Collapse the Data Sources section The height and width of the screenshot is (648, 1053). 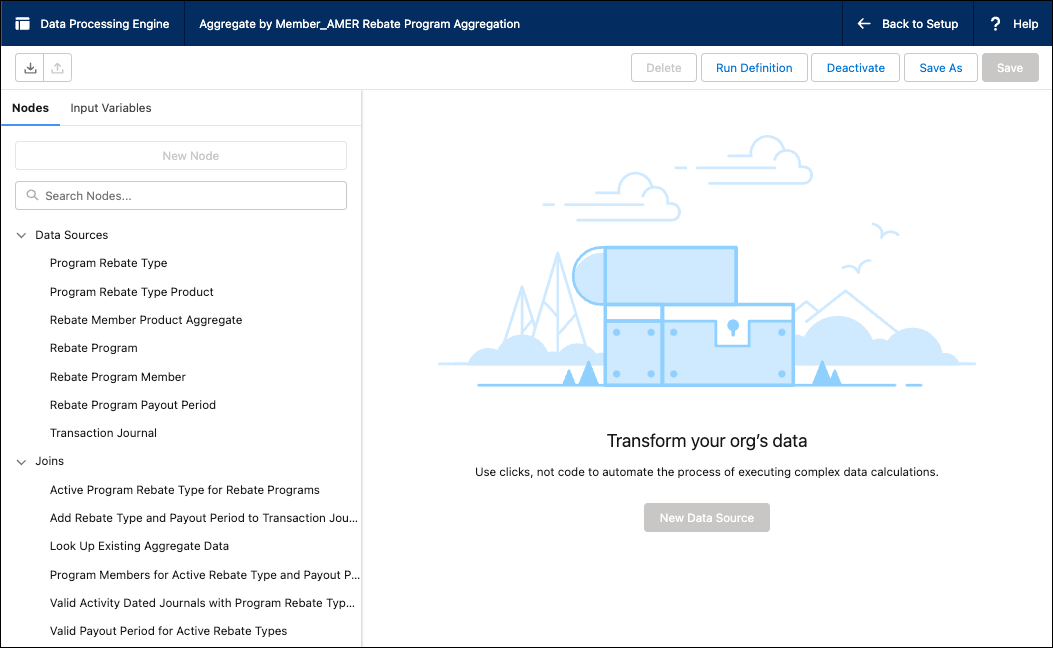click(x=21, y=234)
